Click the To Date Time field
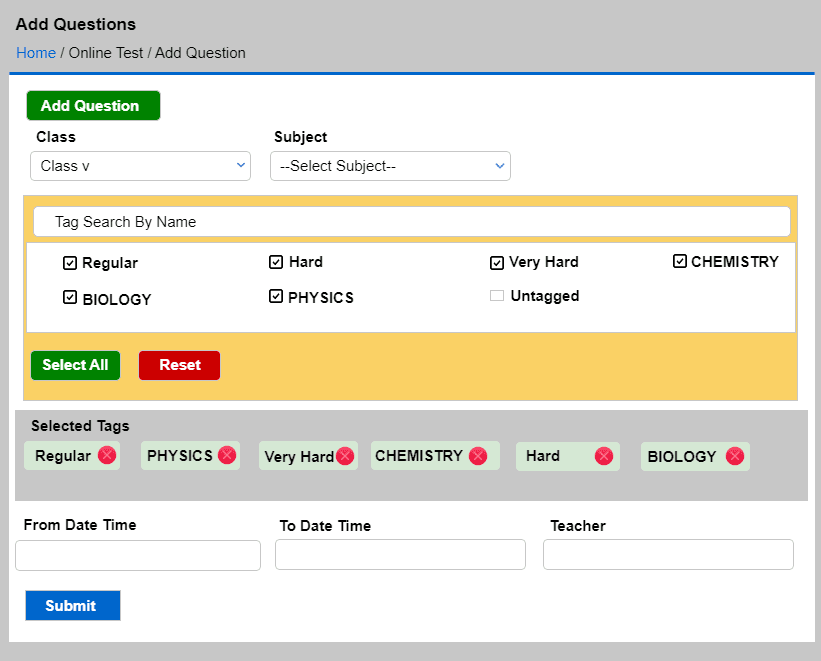The height and width of the screenshot is (661, 821). coord(401,554)
